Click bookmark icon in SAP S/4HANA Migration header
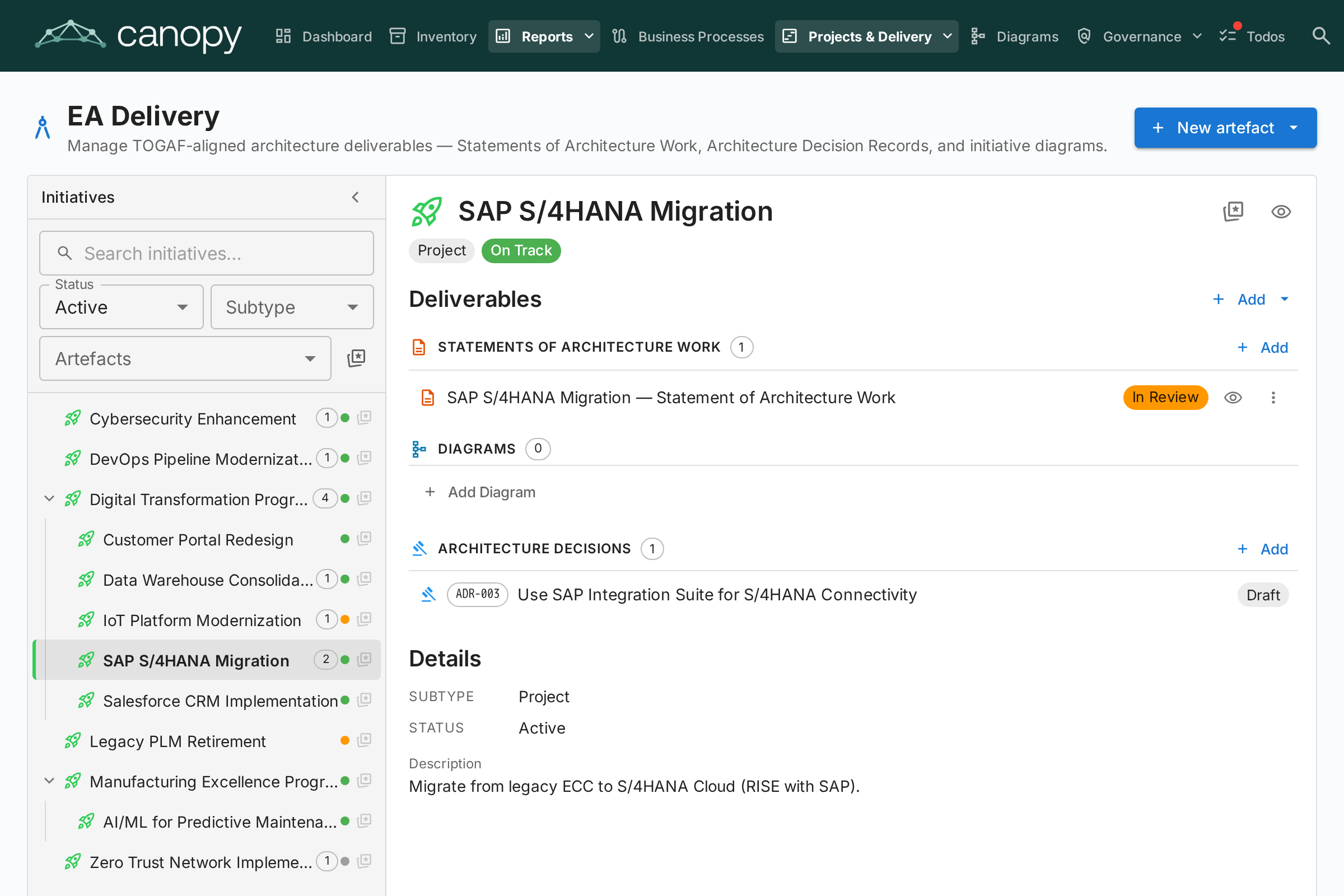Screen dimensions: 1344x896 (x=1233, y=212)
